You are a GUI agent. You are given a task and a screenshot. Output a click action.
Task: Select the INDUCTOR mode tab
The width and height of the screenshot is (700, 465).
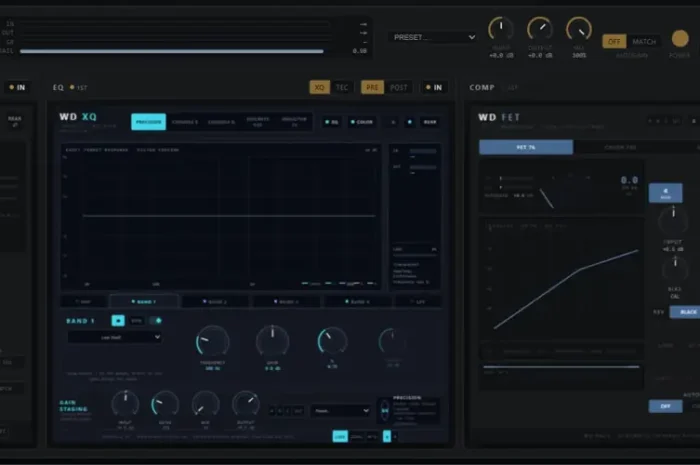pos(294,122)
